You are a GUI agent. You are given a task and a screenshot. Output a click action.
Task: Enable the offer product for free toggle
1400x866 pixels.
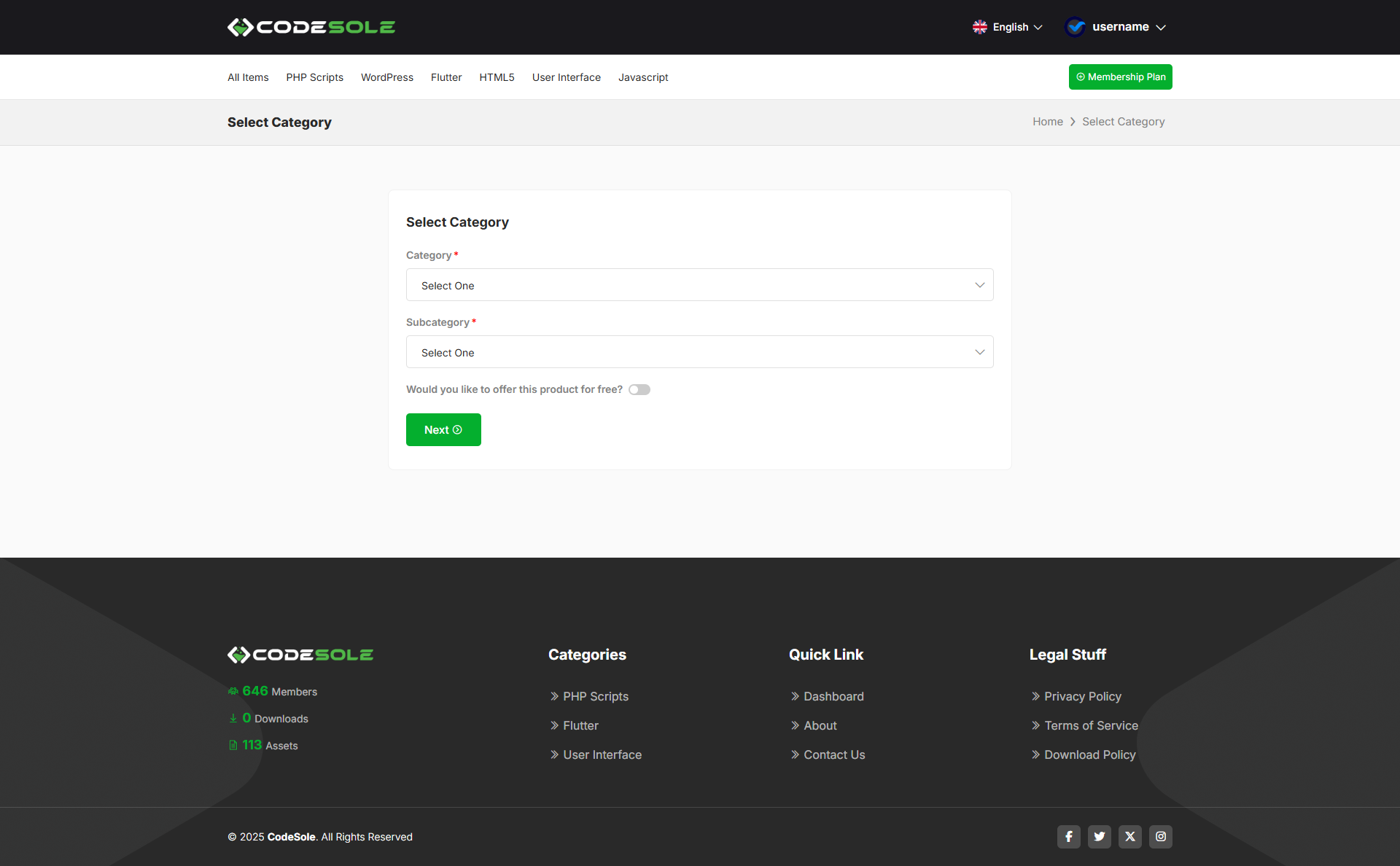click(x=639, y=389)
